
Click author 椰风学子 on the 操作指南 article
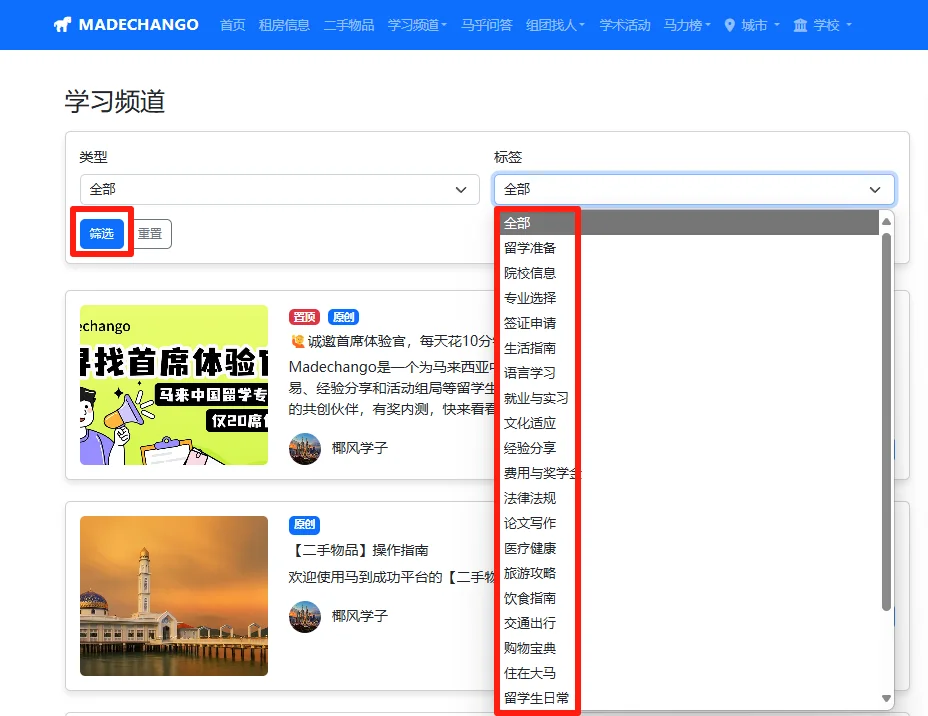(x=360, y=616)
